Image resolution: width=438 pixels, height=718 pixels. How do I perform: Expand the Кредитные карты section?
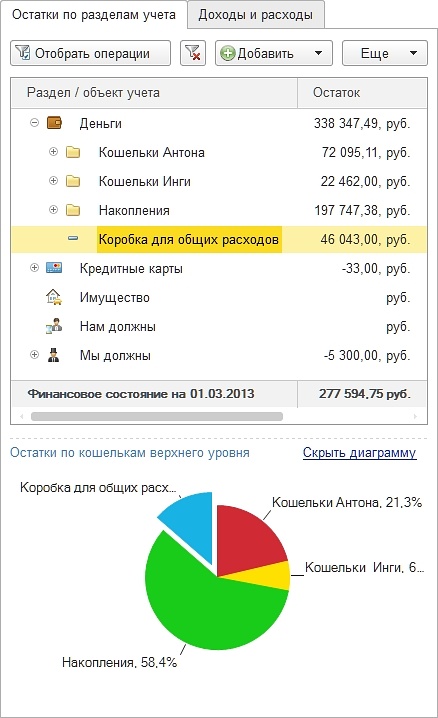pyautogui.click(x=34, y=267)
